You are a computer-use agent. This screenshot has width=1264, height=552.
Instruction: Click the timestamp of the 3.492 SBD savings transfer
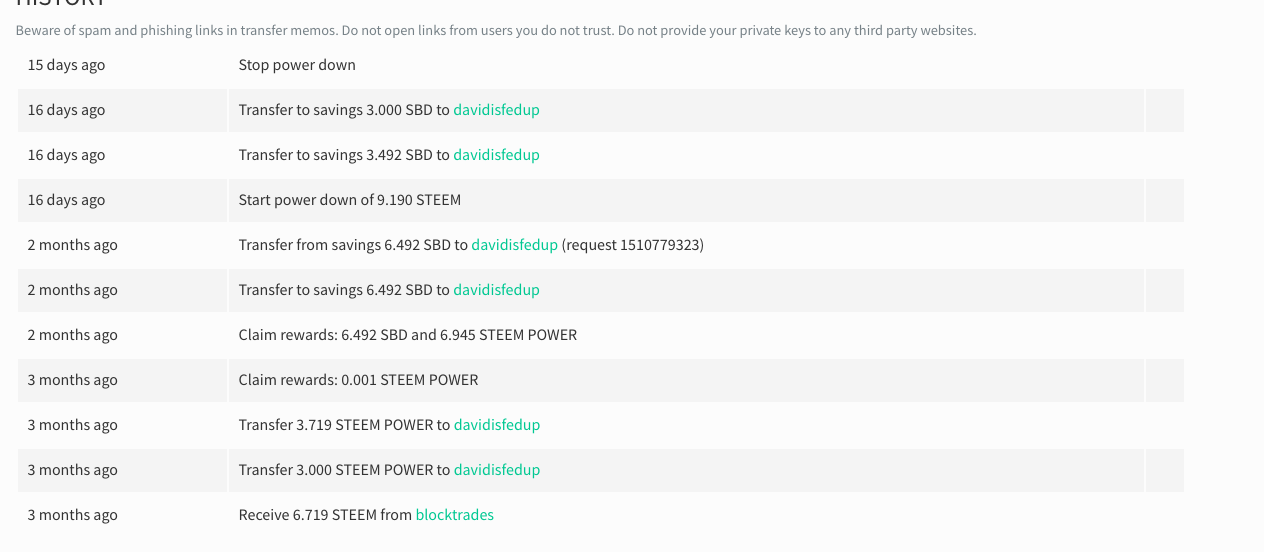(66, 155)
